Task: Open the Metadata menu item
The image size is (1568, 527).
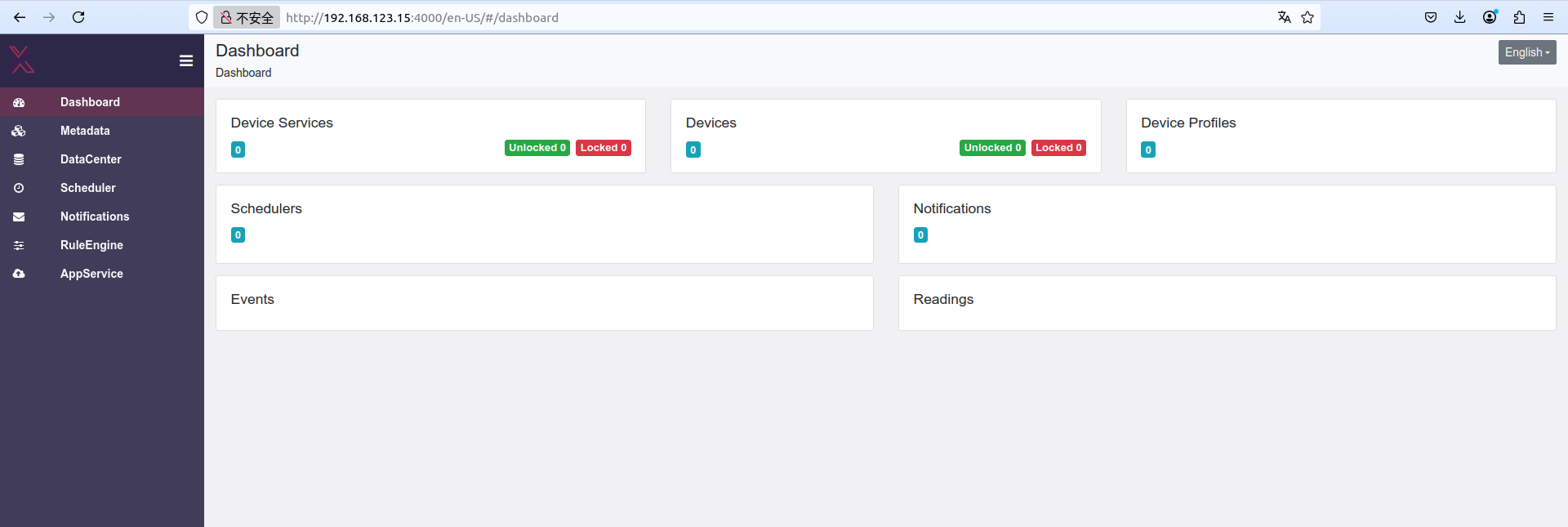Action: (85, 131)
